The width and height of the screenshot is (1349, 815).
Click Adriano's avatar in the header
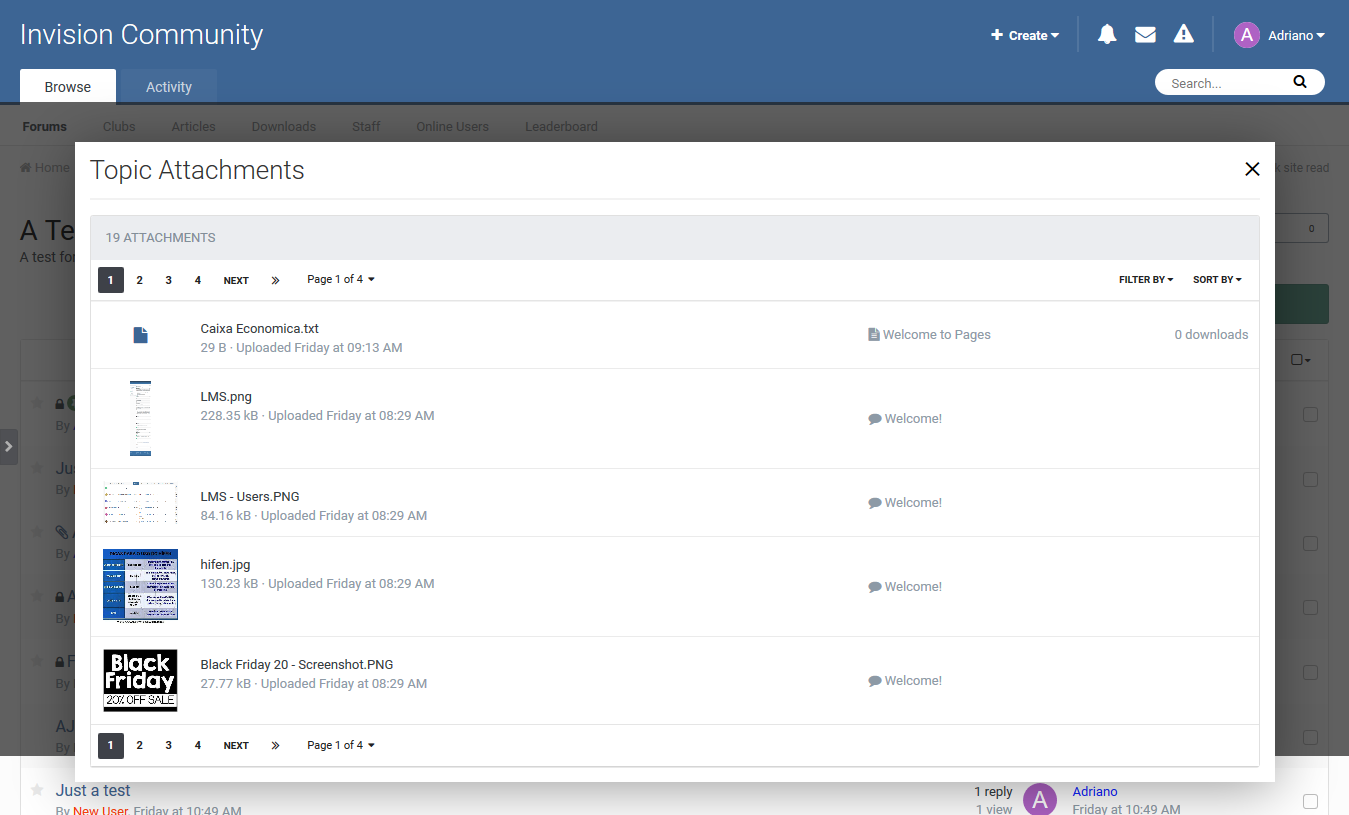(1246, 35)
